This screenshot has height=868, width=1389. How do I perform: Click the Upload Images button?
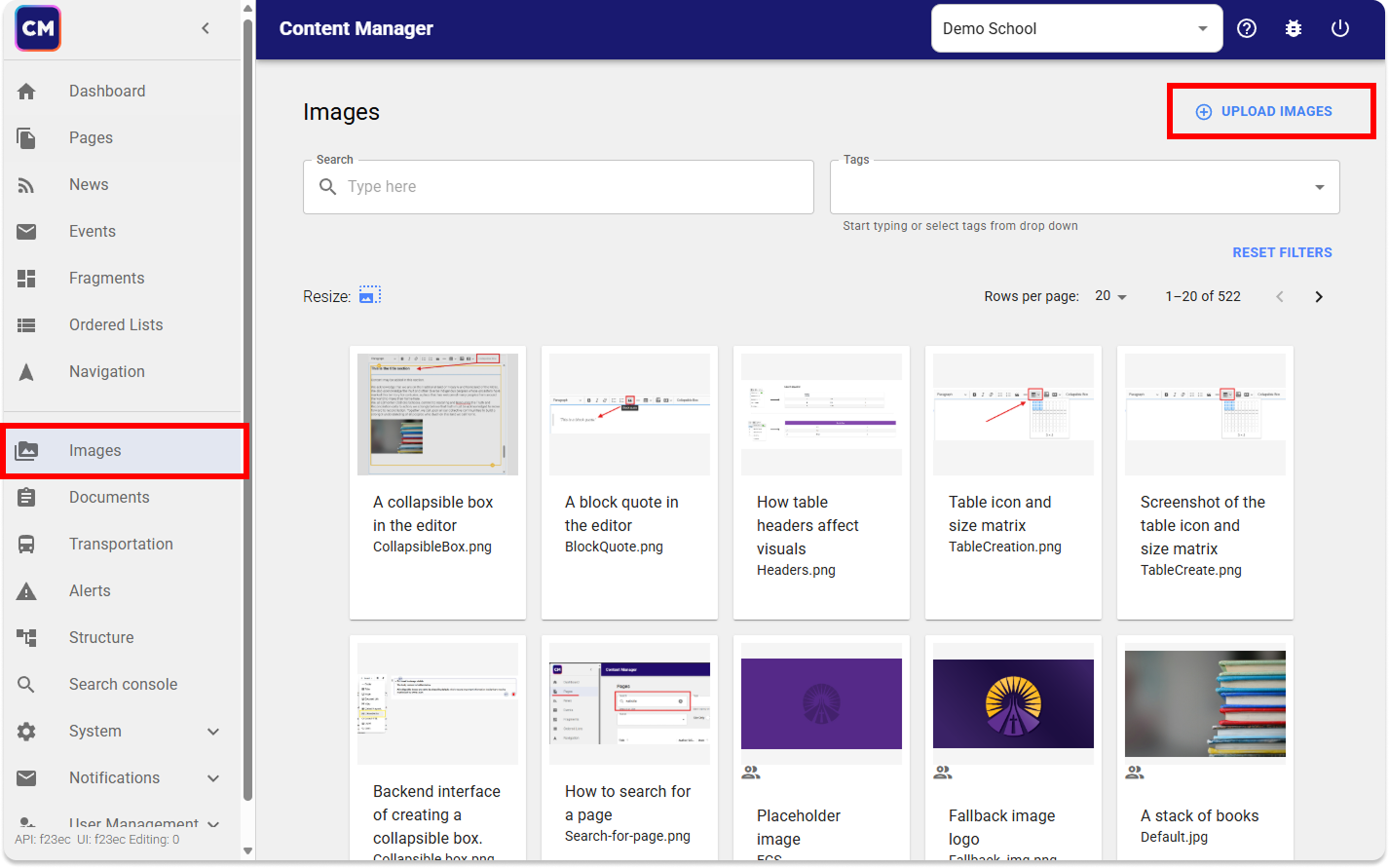tap(1264, 111)
